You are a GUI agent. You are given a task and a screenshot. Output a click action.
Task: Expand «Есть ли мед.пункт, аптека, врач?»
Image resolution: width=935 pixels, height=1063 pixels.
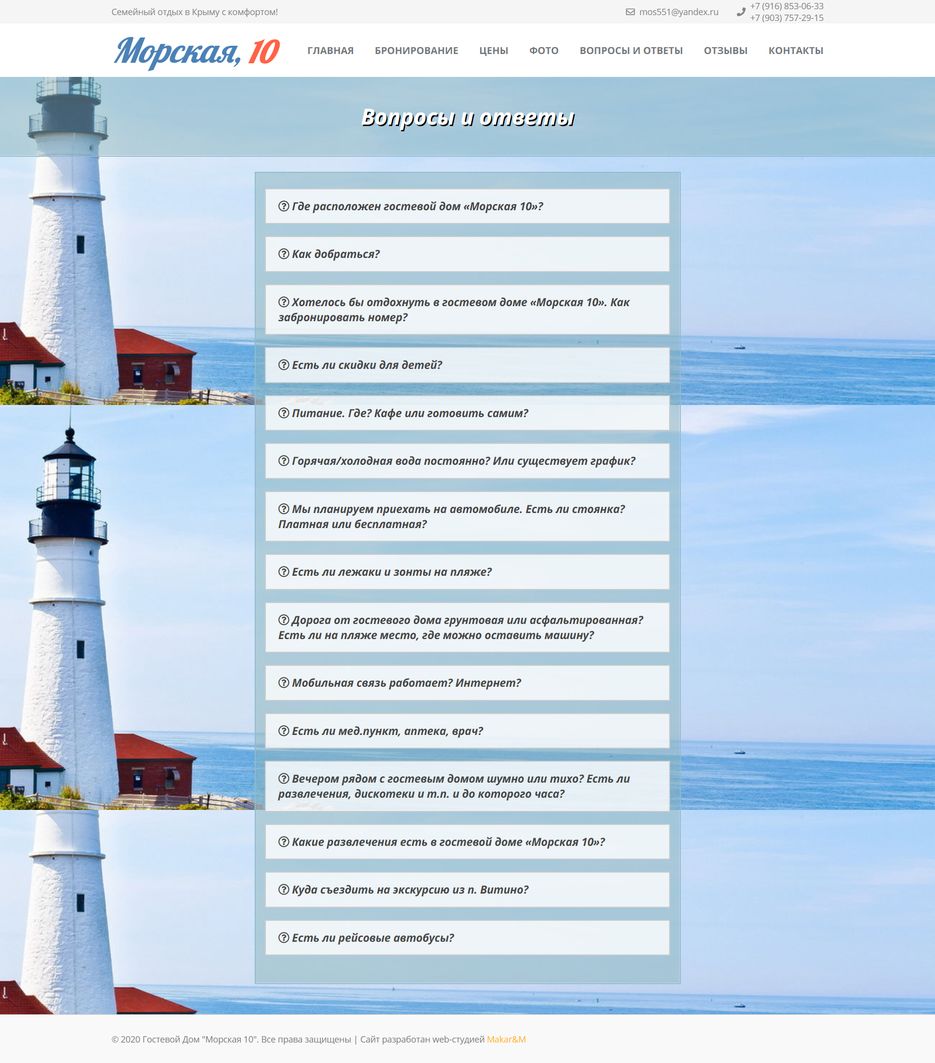[x=467, y=731]
